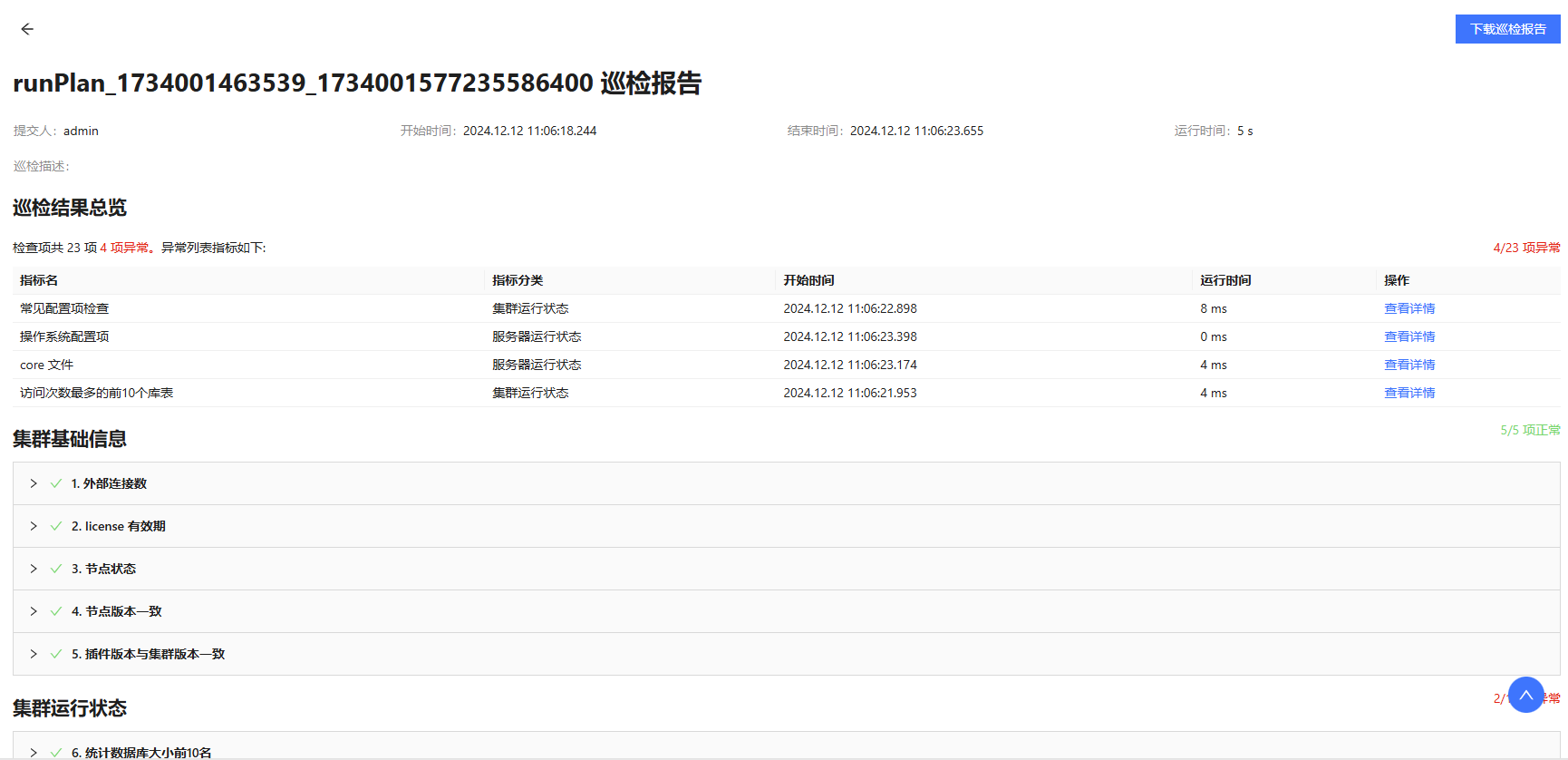Expand the 外部连接数 chevron

pyautogui.click(x=34, y=483)
